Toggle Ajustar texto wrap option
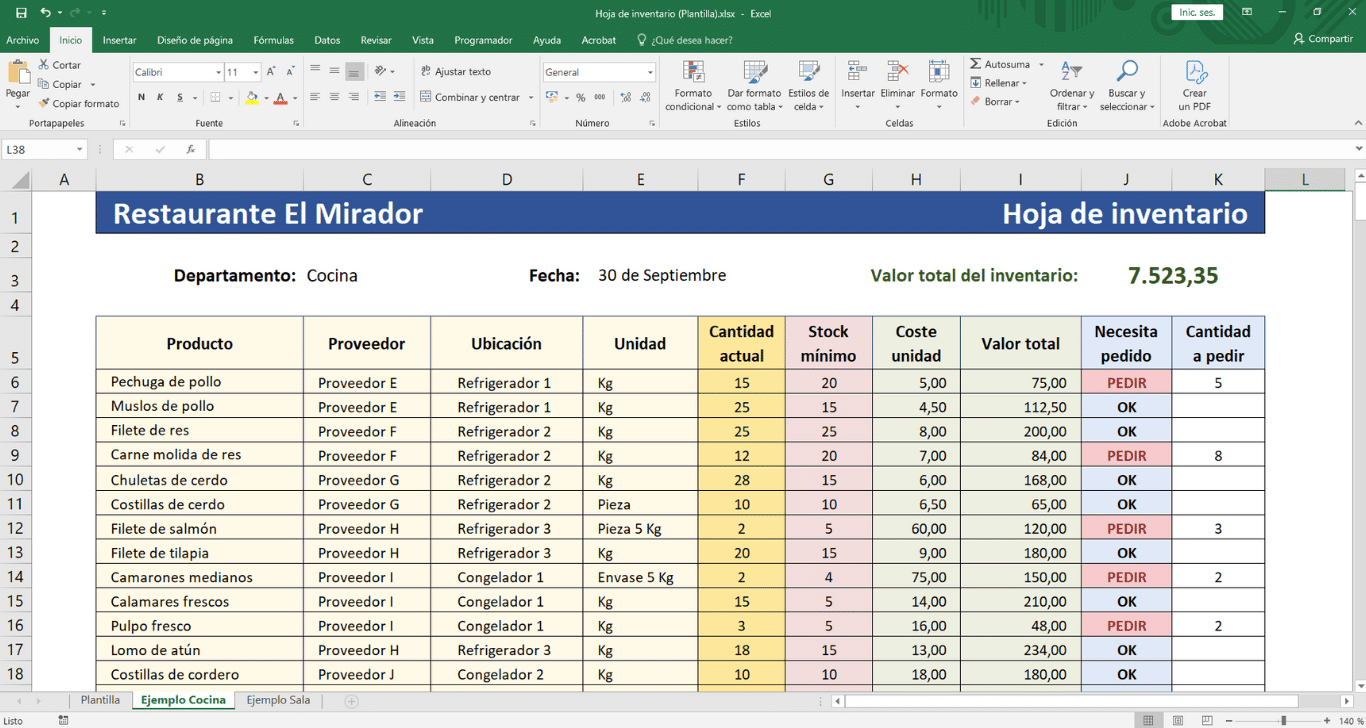Screen dimensions: 1366x728 [455, 72]
